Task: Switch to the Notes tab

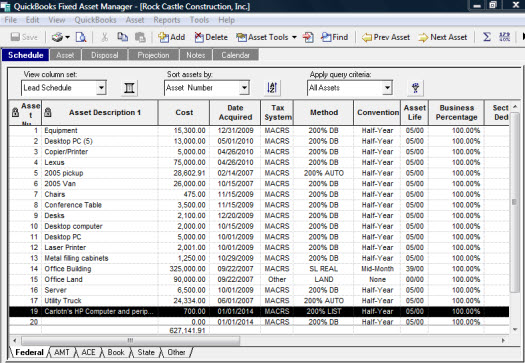Action: click(196, 55)
